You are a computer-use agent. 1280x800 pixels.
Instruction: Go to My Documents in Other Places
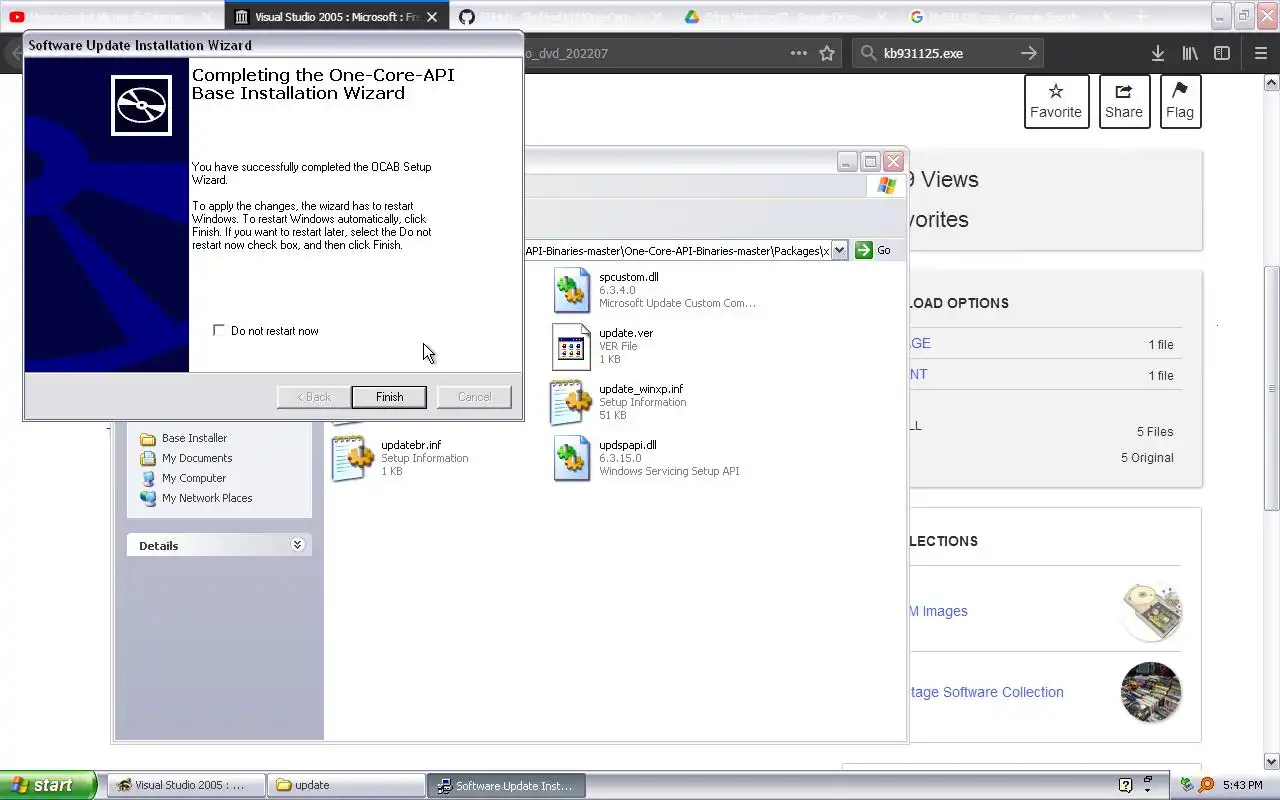pos(197,458)
